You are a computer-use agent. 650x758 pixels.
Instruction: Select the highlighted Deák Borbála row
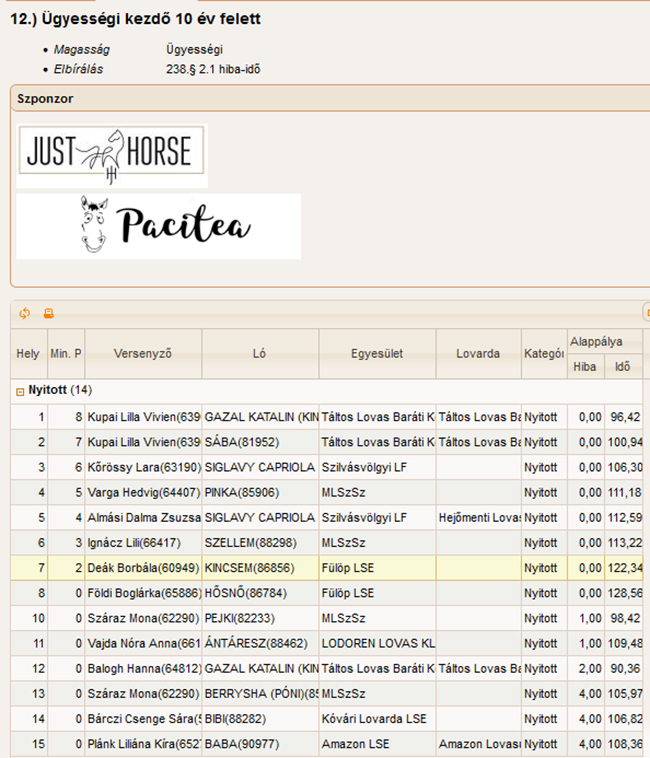[x=143, y=568]
